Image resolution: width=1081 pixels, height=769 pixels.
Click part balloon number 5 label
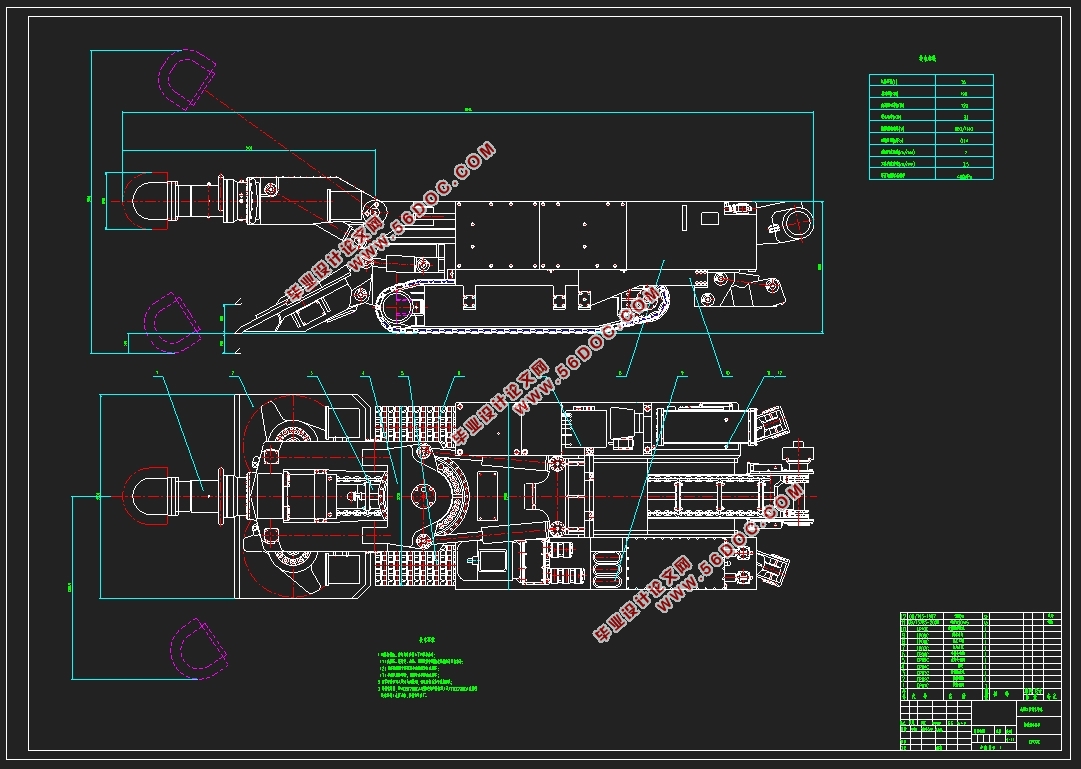coord(402,373)
